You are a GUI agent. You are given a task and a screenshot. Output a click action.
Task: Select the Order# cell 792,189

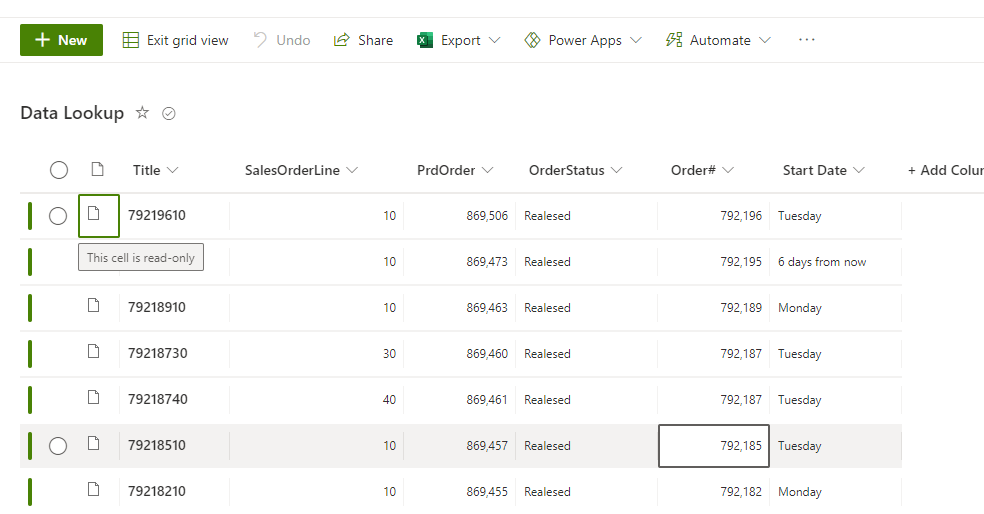714,308
